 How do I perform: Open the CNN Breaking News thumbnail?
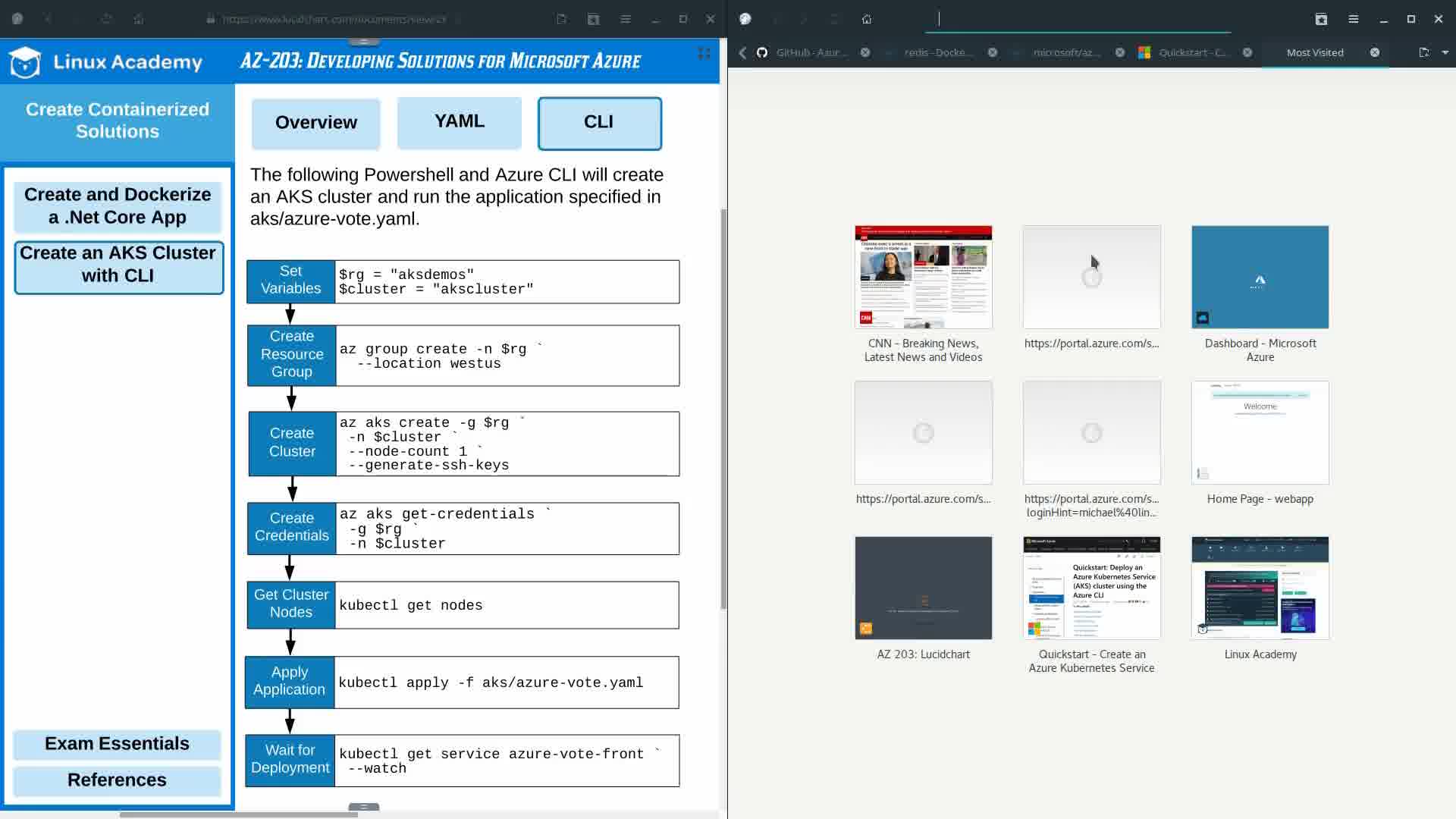[923, 278]
